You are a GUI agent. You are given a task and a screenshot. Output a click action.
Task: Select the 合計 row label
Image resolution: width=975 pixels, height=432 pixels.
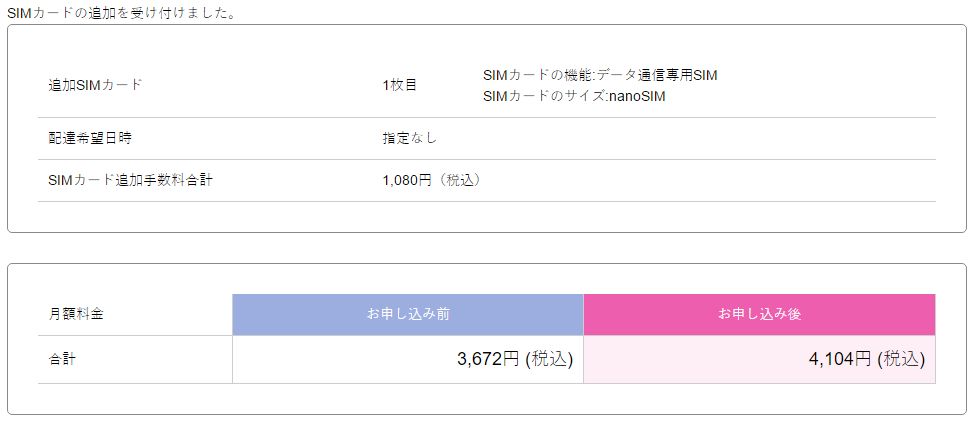62,359
